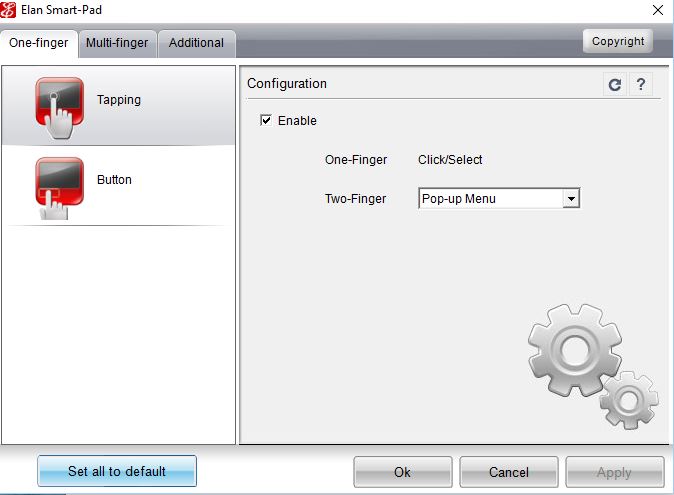This screenshot has width=674, height=495.
Task: Confirm settings with Ok button
Action: (x=403, y=472)
